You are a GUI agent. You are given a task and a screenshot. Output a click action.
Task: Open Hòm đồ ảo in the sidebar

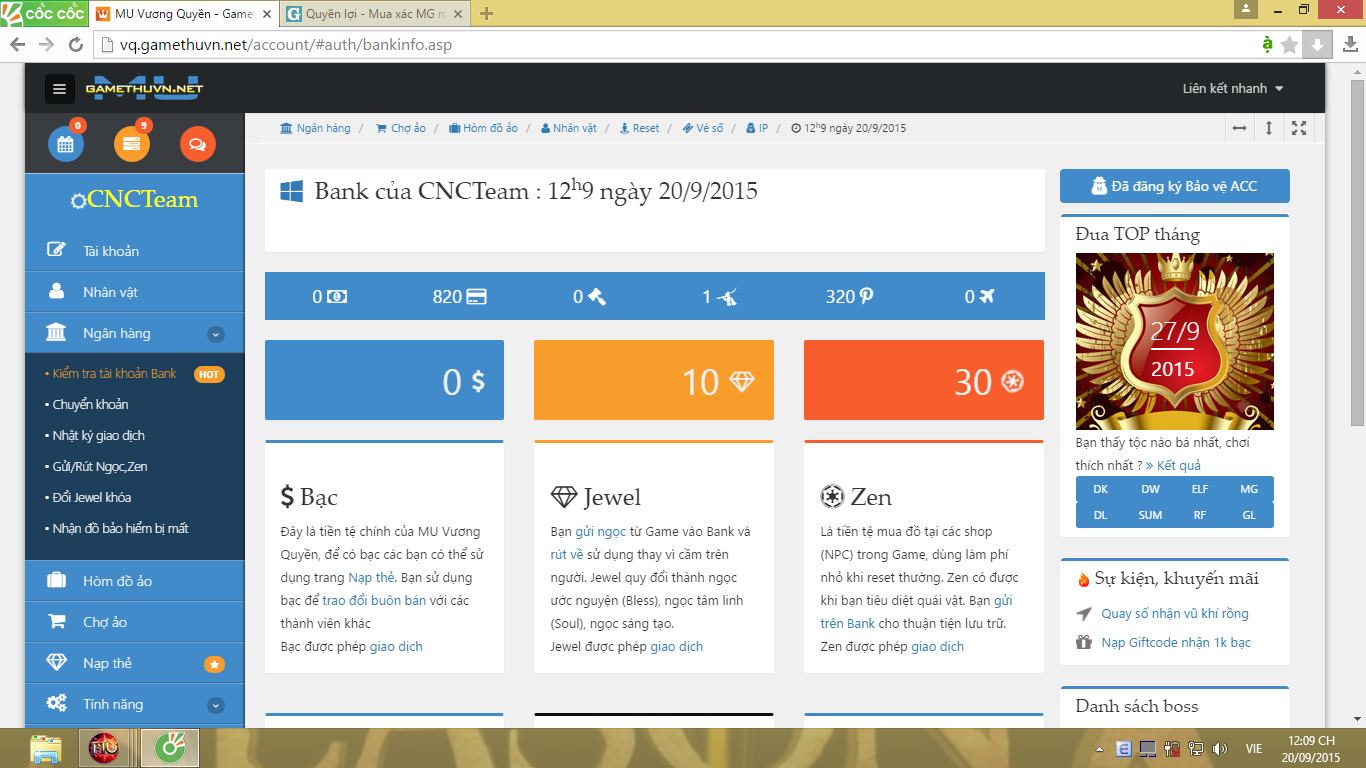[x=134, y=581]
